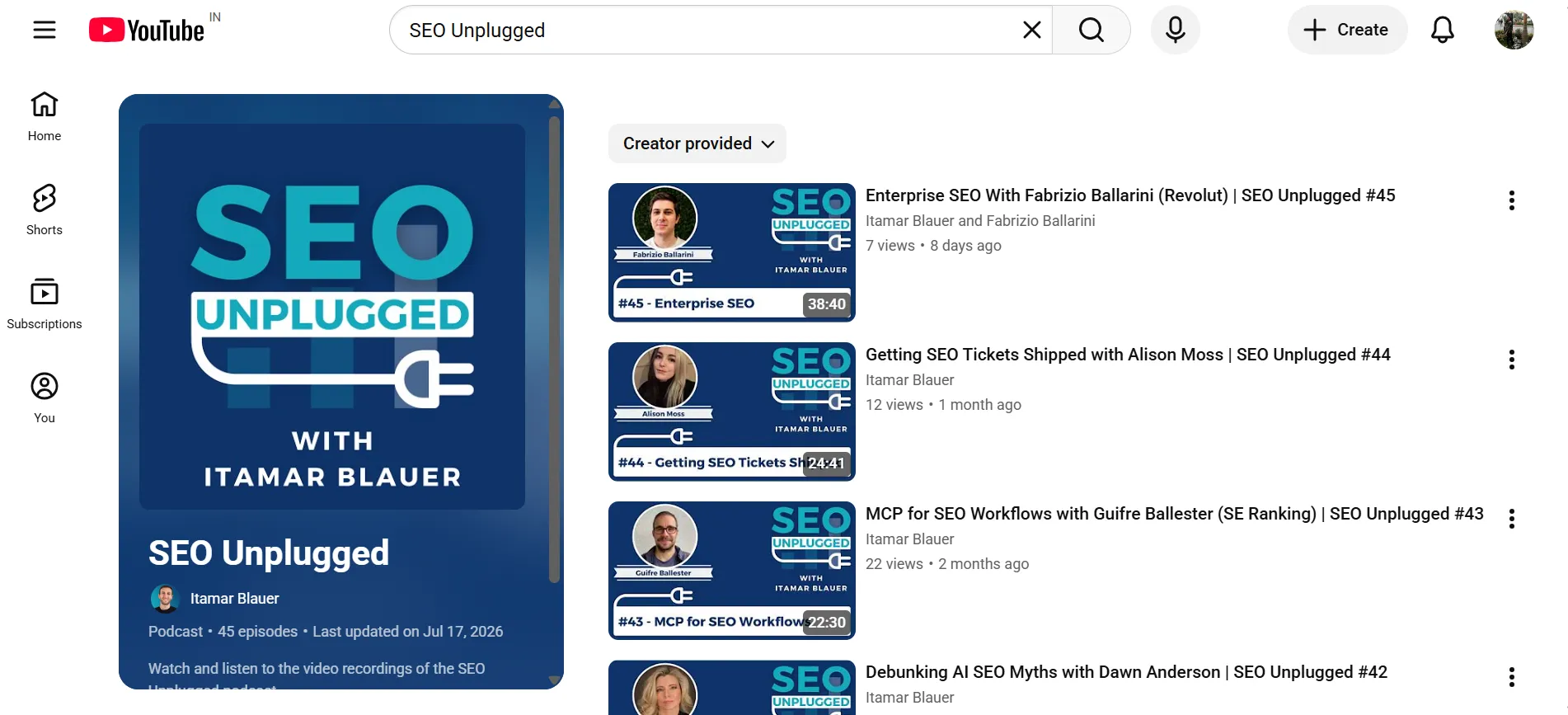Open the You section
1568x715 pixels.
click(45, 398)
